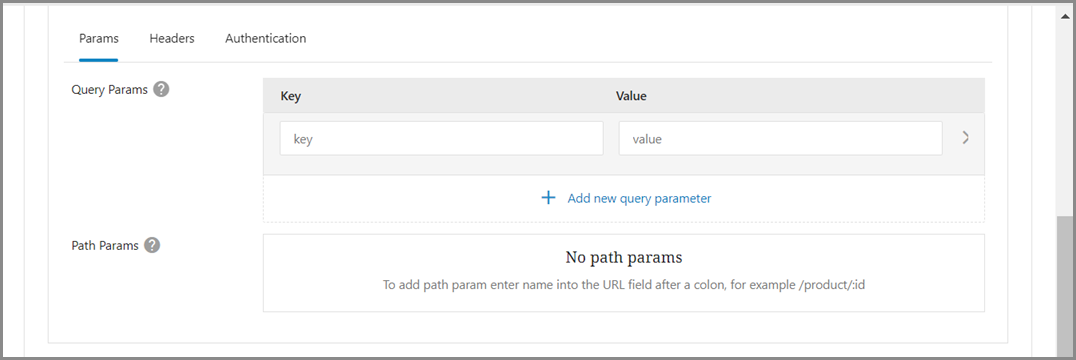Expand the query parameter row chevron

pos(966,138)
